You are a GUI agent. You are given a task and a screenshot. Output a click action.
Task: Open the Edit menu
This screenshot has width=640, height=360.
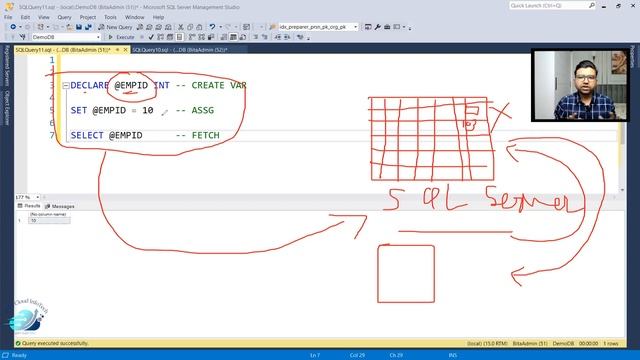click(25, 17)
